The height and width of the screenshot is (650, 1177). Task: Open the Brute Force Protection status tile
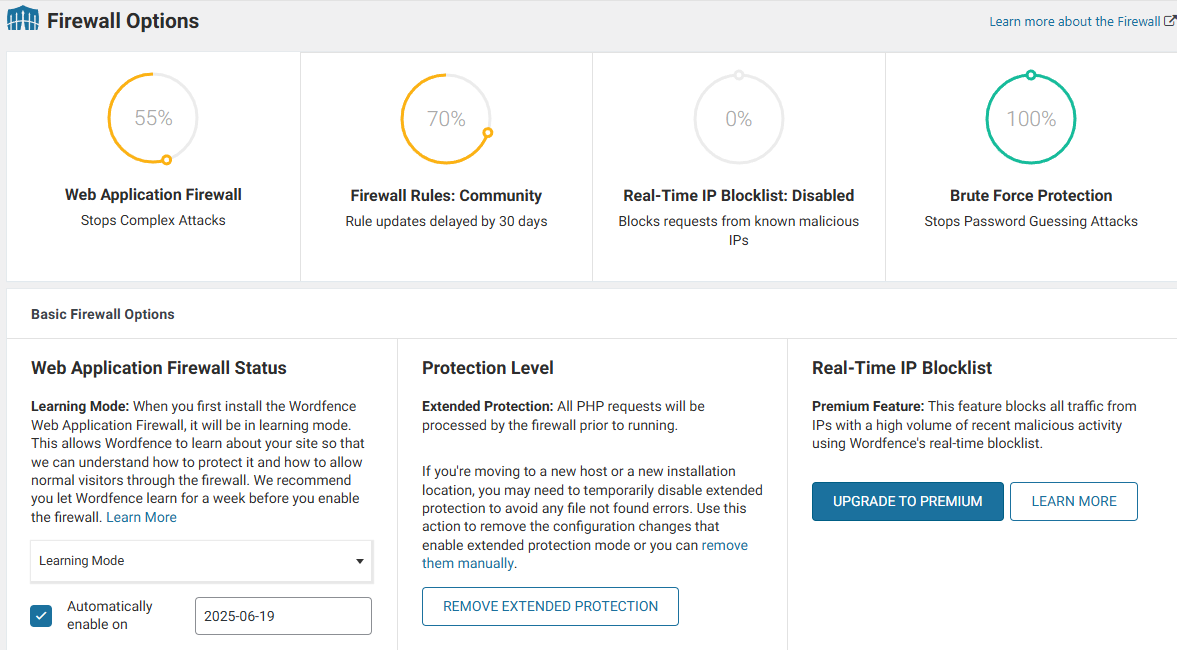click(1031, 196)
